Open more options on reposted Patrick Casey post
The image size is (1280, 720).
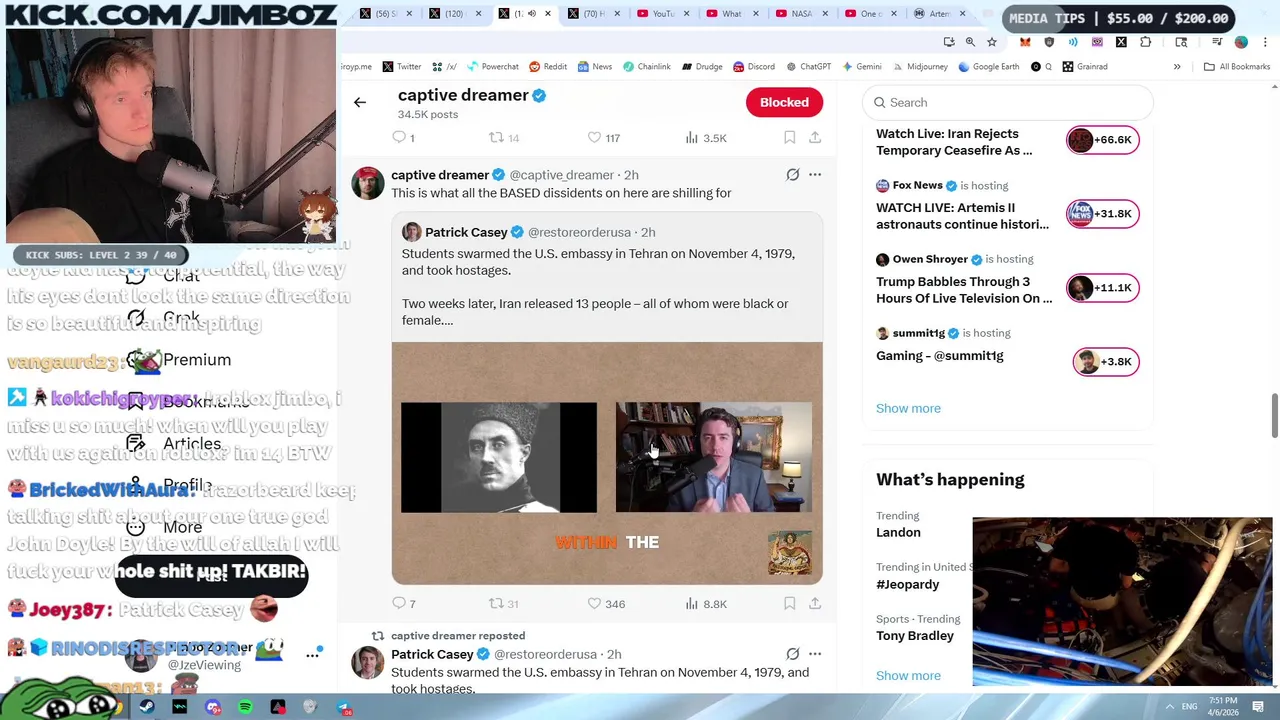[x=815, y=654]
